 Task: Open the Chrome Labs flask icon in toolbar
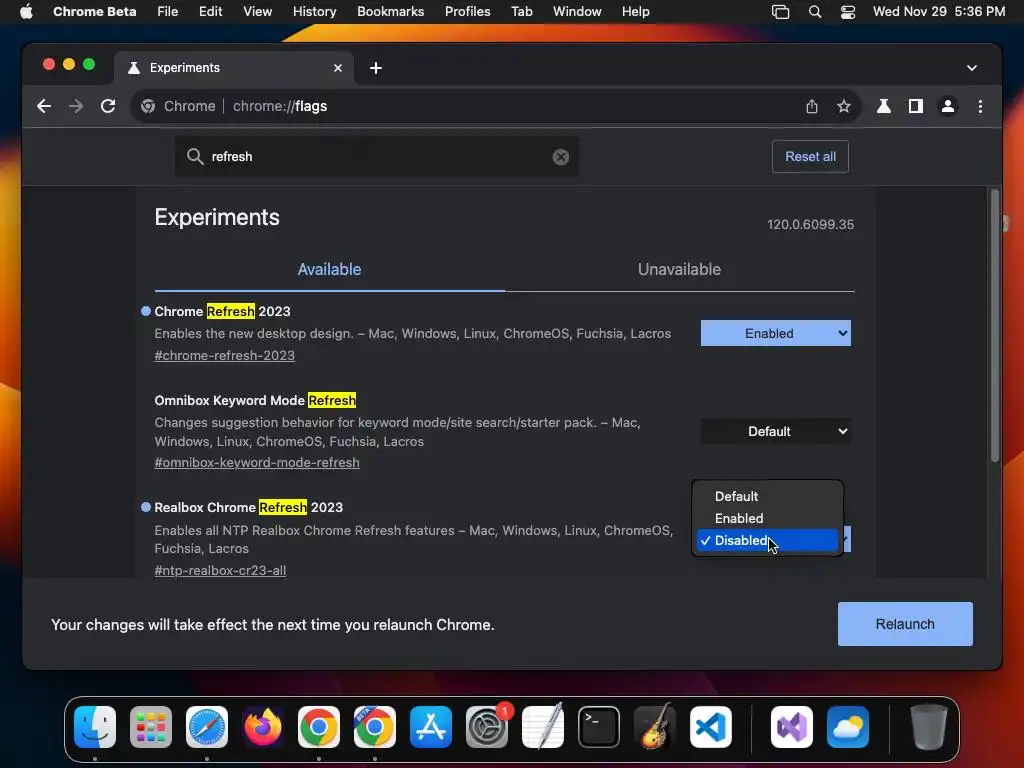[884, 106]
